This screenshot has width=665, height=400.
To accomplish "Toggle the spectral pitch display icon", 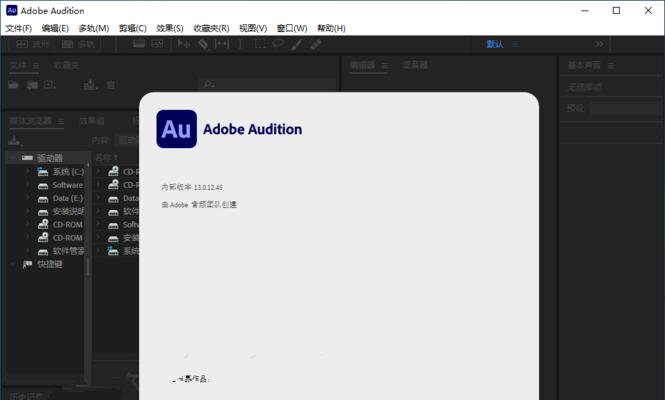I will (x=157, y=44).
